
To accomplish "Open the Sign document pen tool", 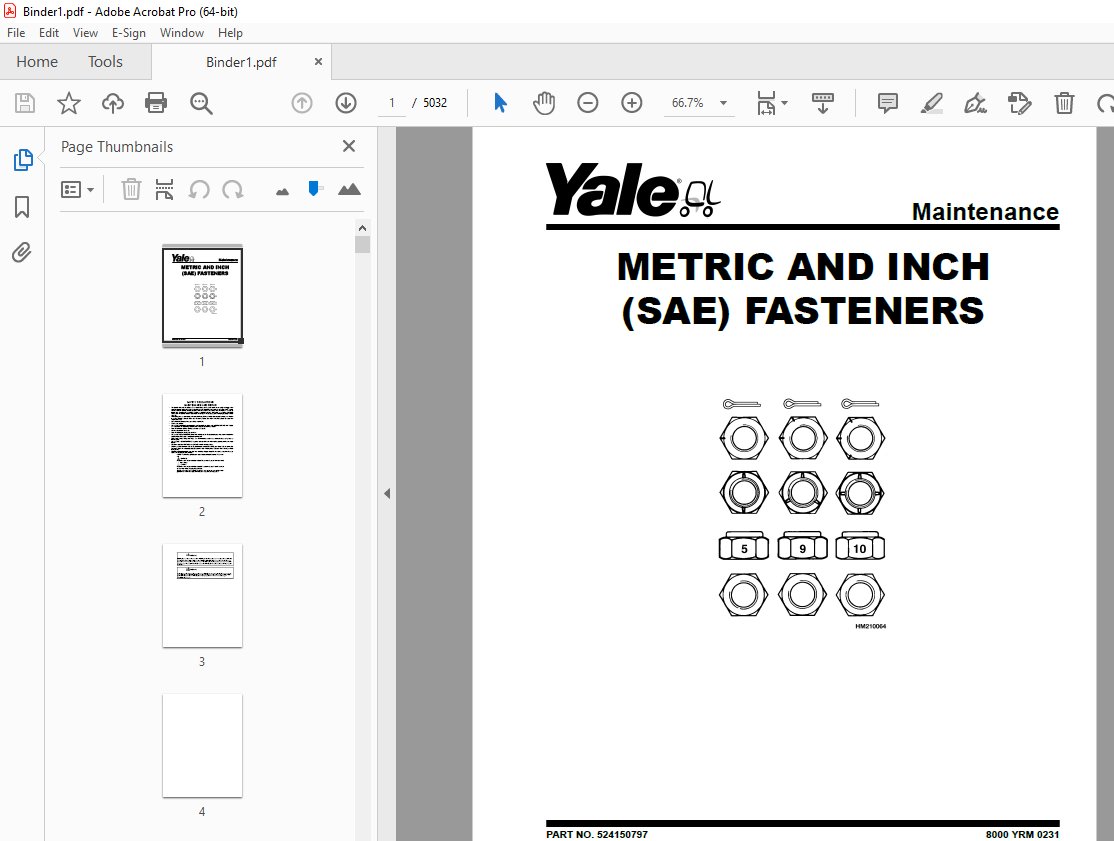I will [975, 103].
